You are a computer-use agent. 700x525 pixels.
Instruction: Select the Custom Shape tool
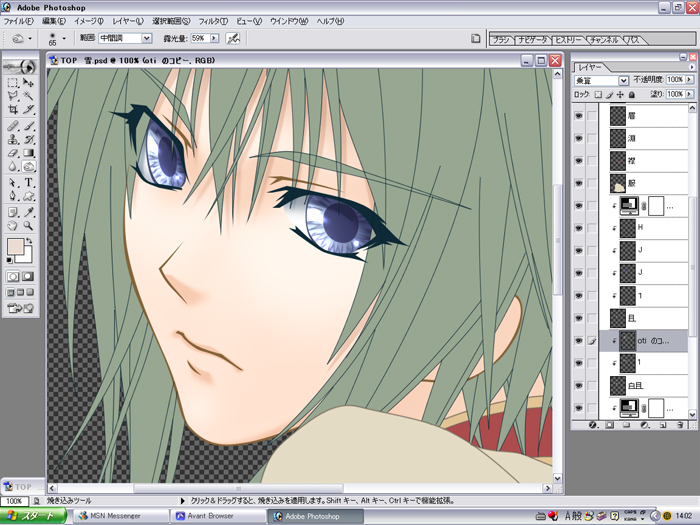pos(28,196)
